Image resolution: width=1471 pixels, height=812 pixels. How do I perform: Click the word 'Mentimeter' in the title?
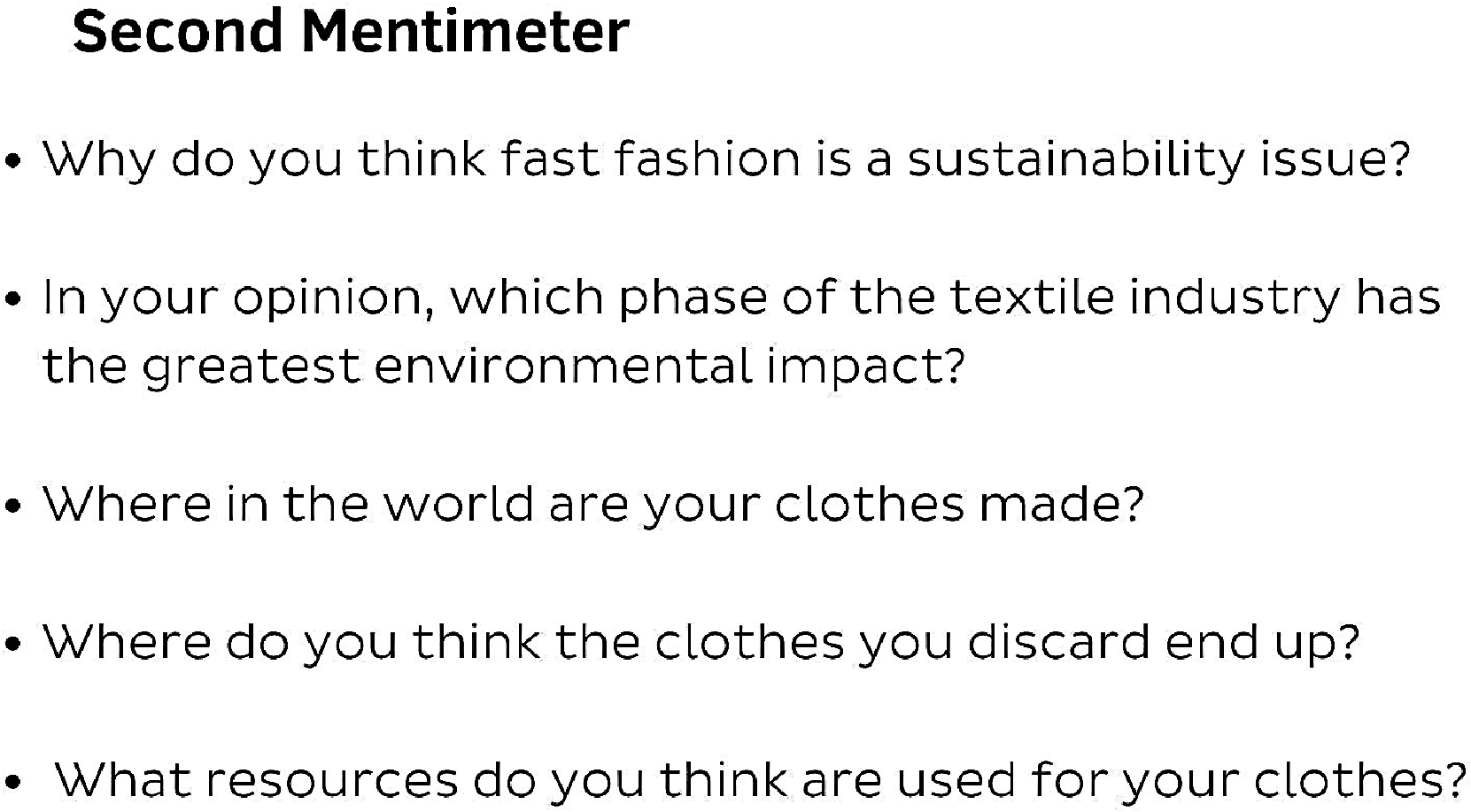pyautogui.click(x=465, y=32)
